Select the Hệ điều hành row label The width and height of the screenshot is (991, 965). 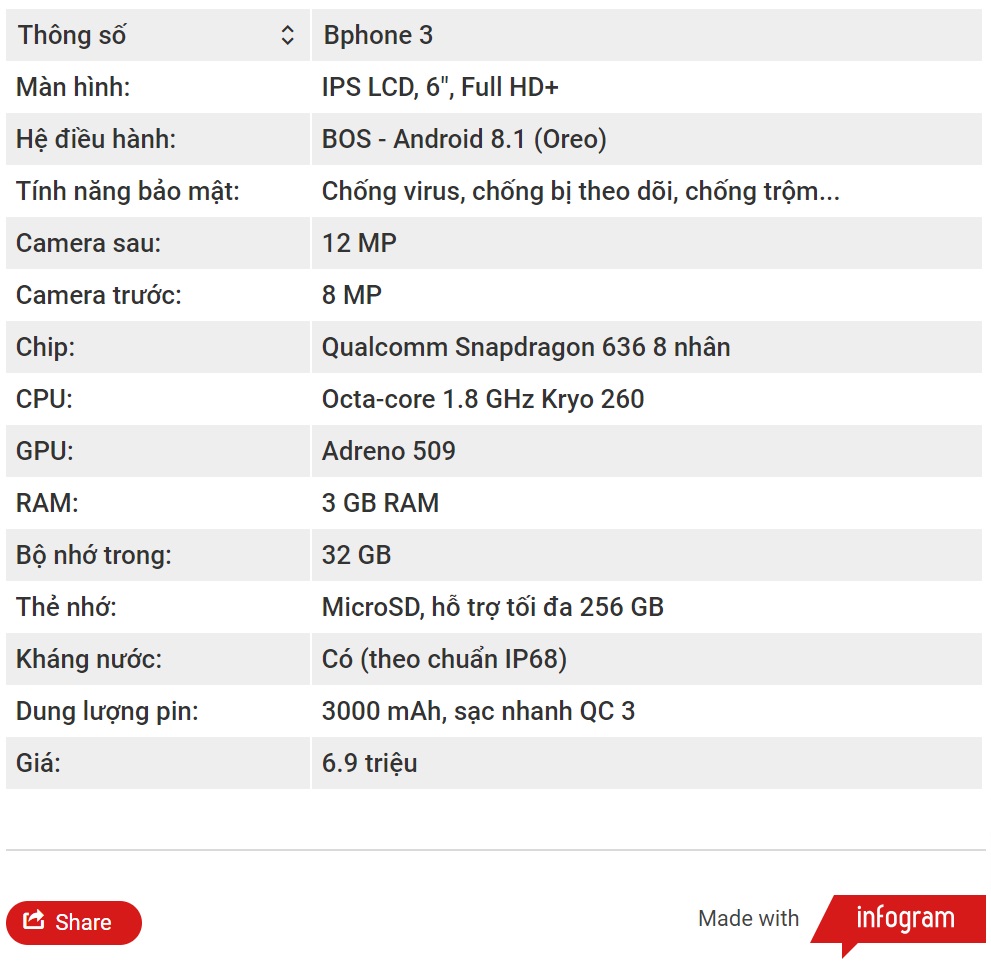point(158,139)
